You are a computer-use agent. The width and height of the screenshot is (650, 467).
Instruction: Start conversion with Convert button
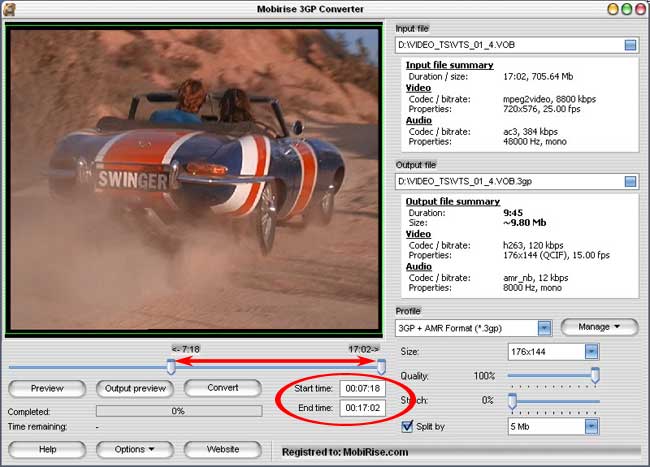click(223, 388)
